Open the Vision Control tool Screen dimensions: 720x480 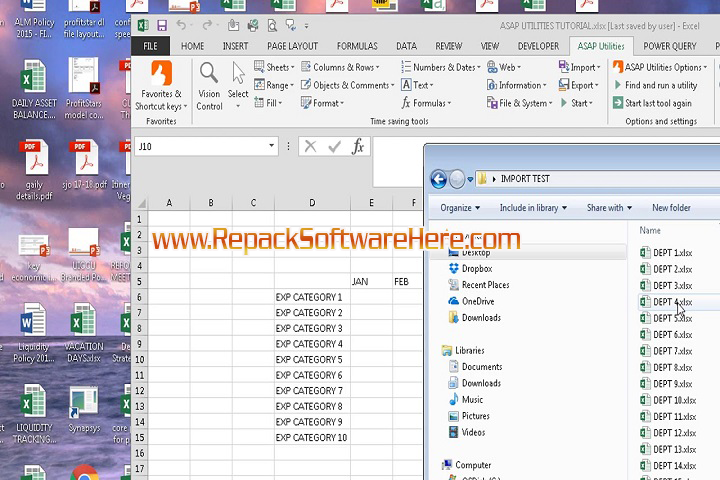tap(209, 86)
